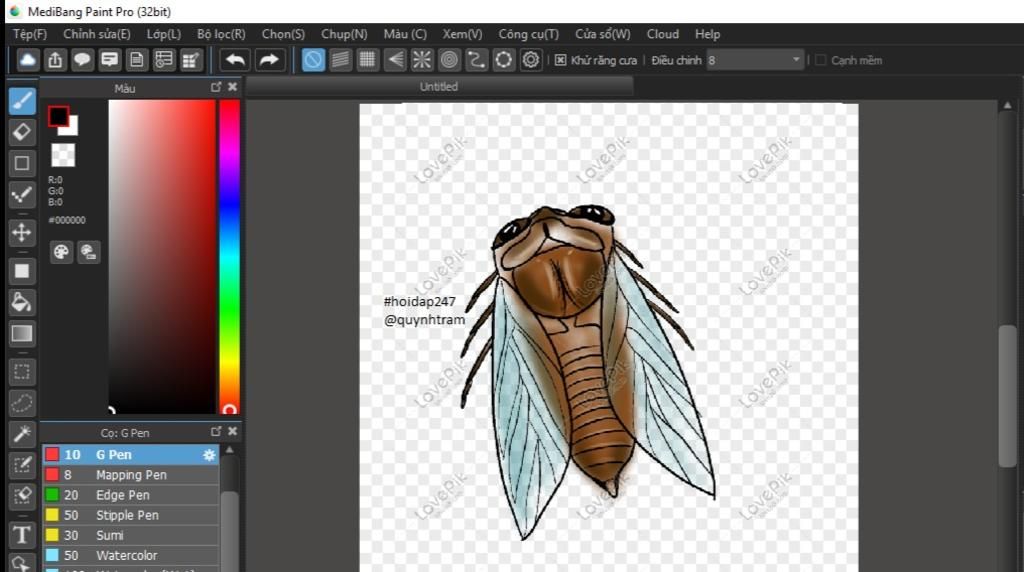Open snap settings gear
Image resolution: width=1024 pixels, height=572 pixels.
(531, 60)
